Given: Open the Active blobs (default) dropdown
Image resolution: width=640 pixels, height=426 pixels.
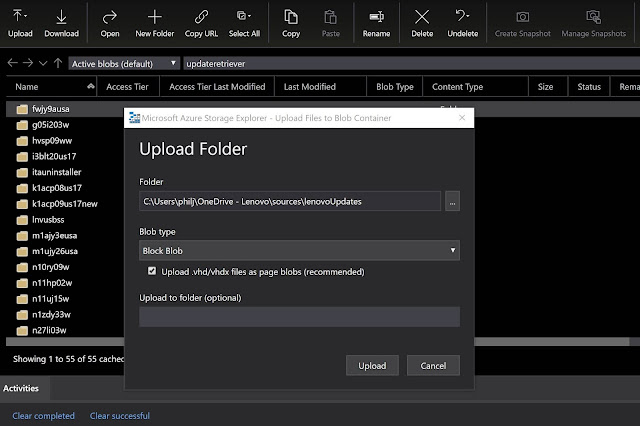Looking at the screenshot, I should [x=124, y=63].
